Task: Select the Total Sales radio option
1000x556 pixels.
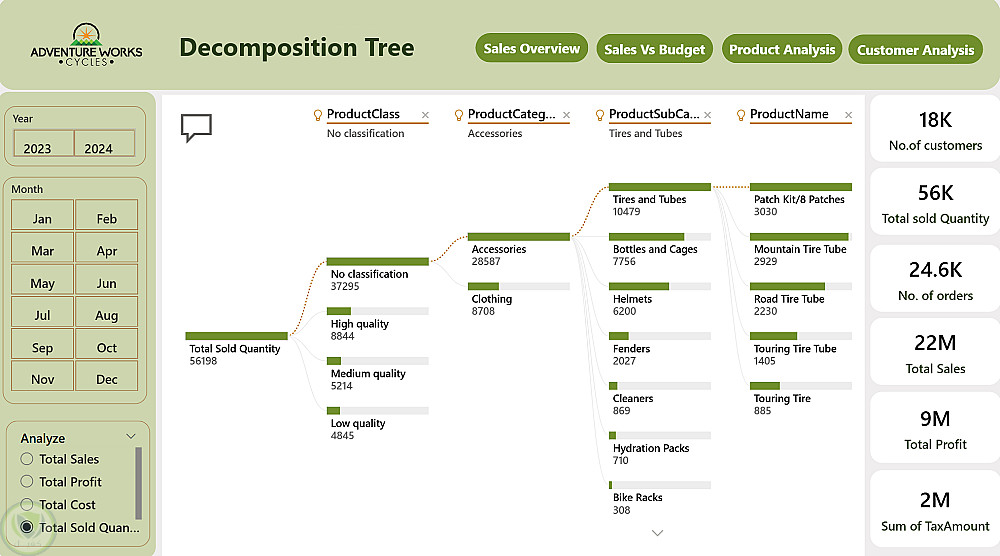Action: 27,458
